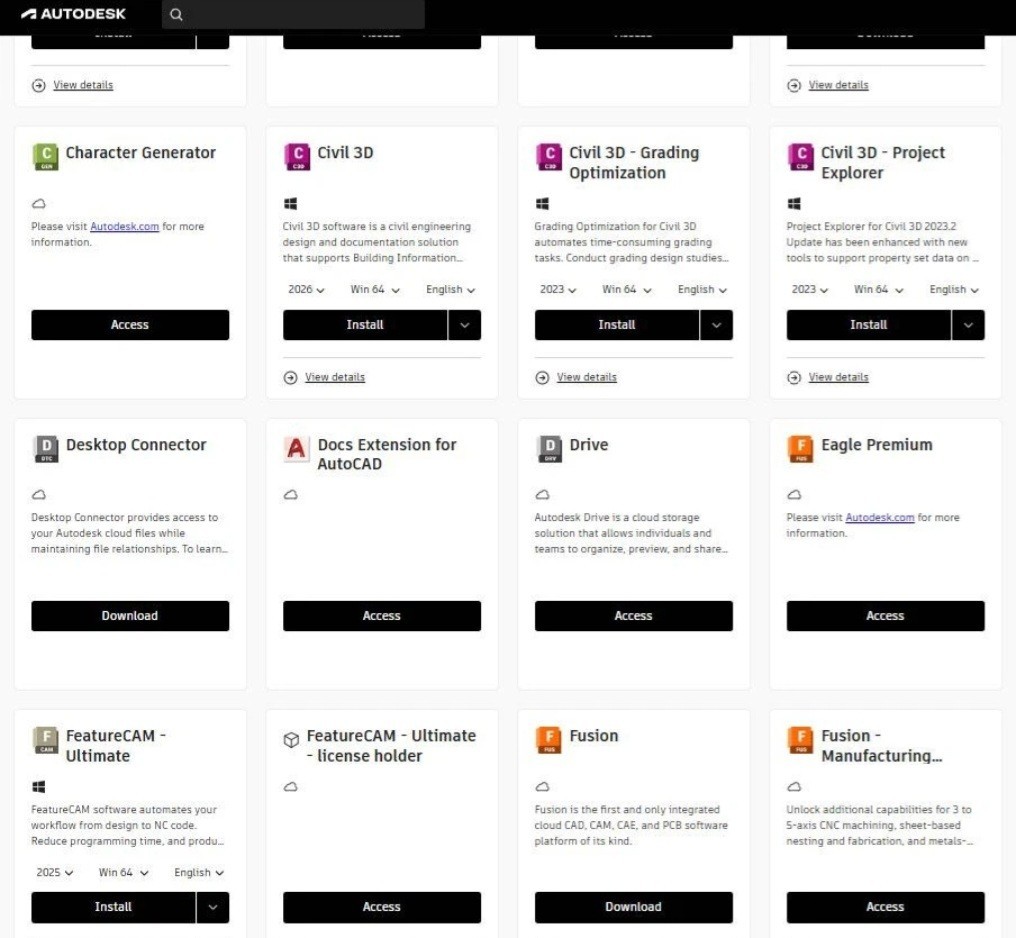Viewport: 1016px width, 938px height.
Task: Click the FeatureCAM Ultimate product icon
Action: (x=45, y=740)
